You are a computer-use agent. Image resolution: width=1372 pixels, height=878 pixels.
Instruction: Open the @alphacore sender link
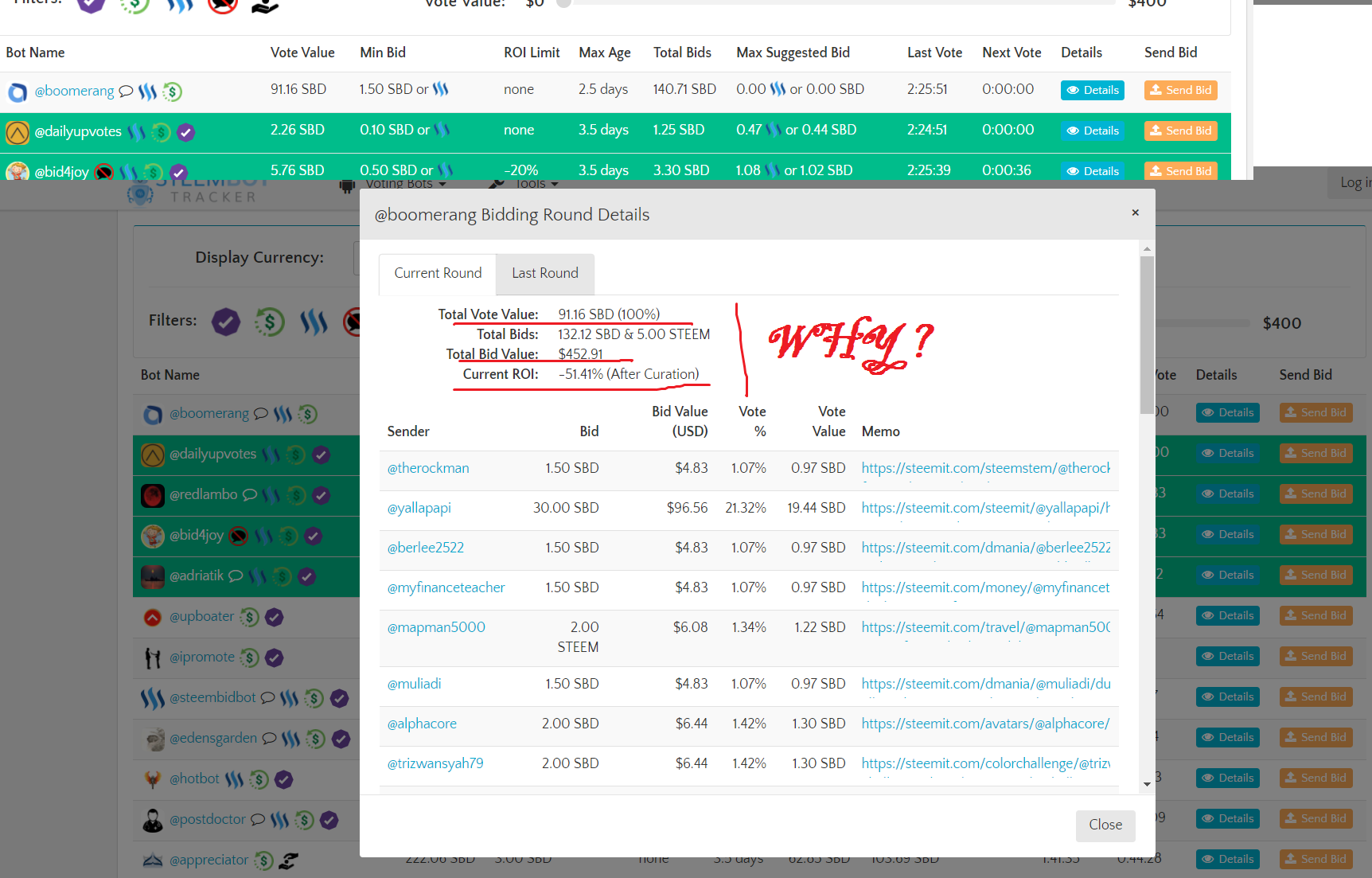[422, 724]
